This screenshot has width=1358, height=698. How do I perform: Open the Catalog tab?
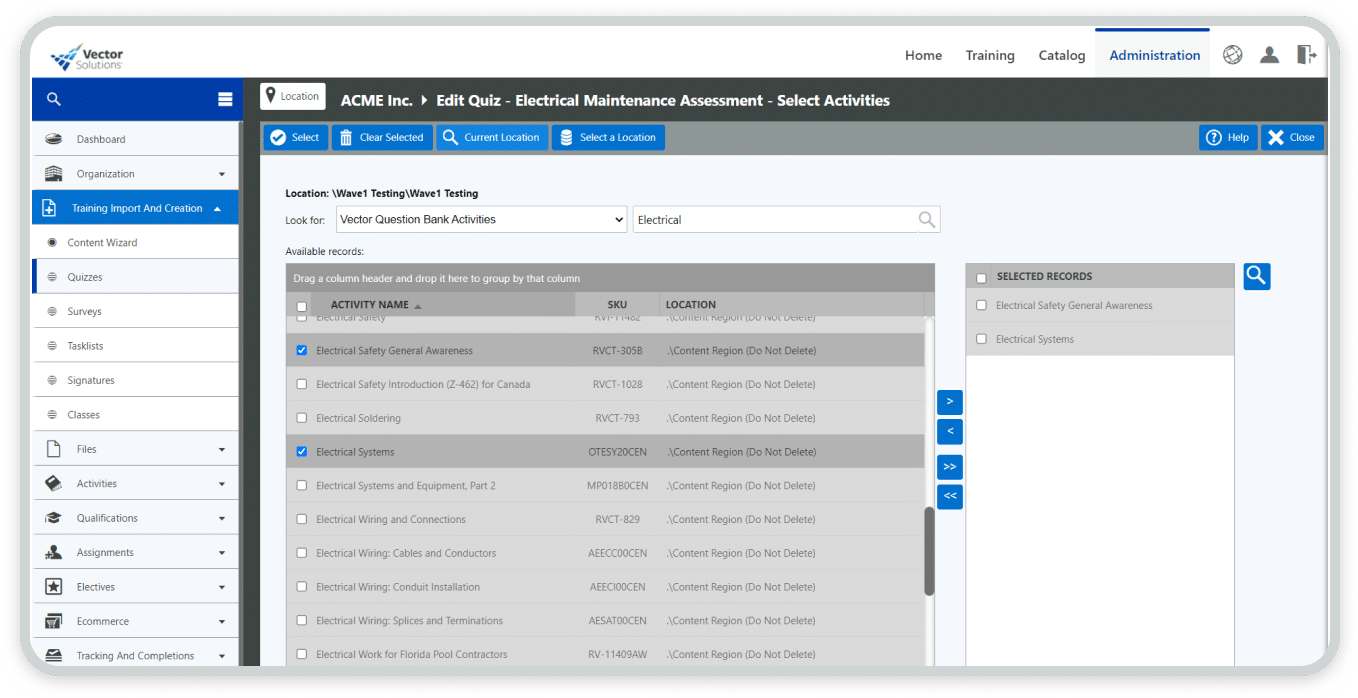click(1061, 56)
